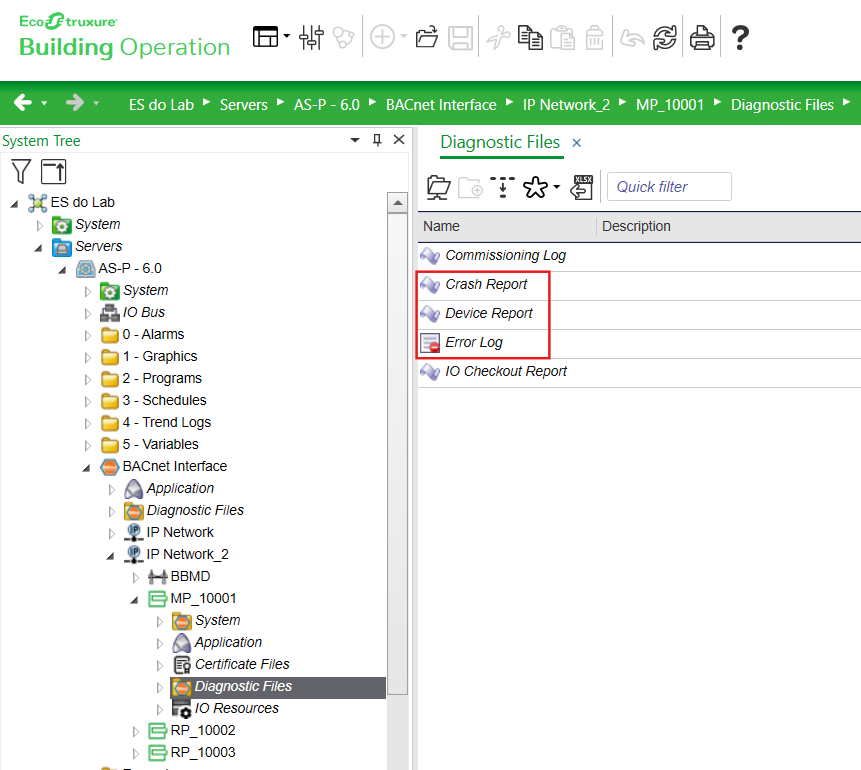Click the group/sort dashed arrow icon
Image resolution: width=861 pixels, height=770 pixels.
(x=502, y=187)
